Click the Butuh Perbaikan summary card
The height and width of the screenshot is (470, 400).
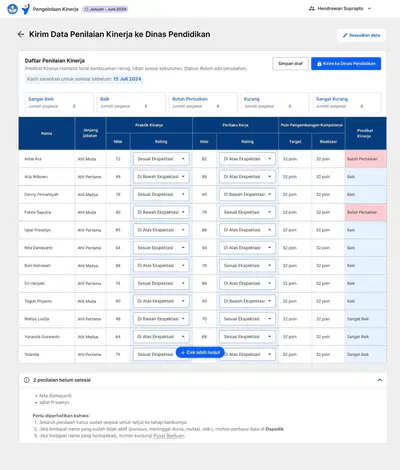tap(203, 102)
